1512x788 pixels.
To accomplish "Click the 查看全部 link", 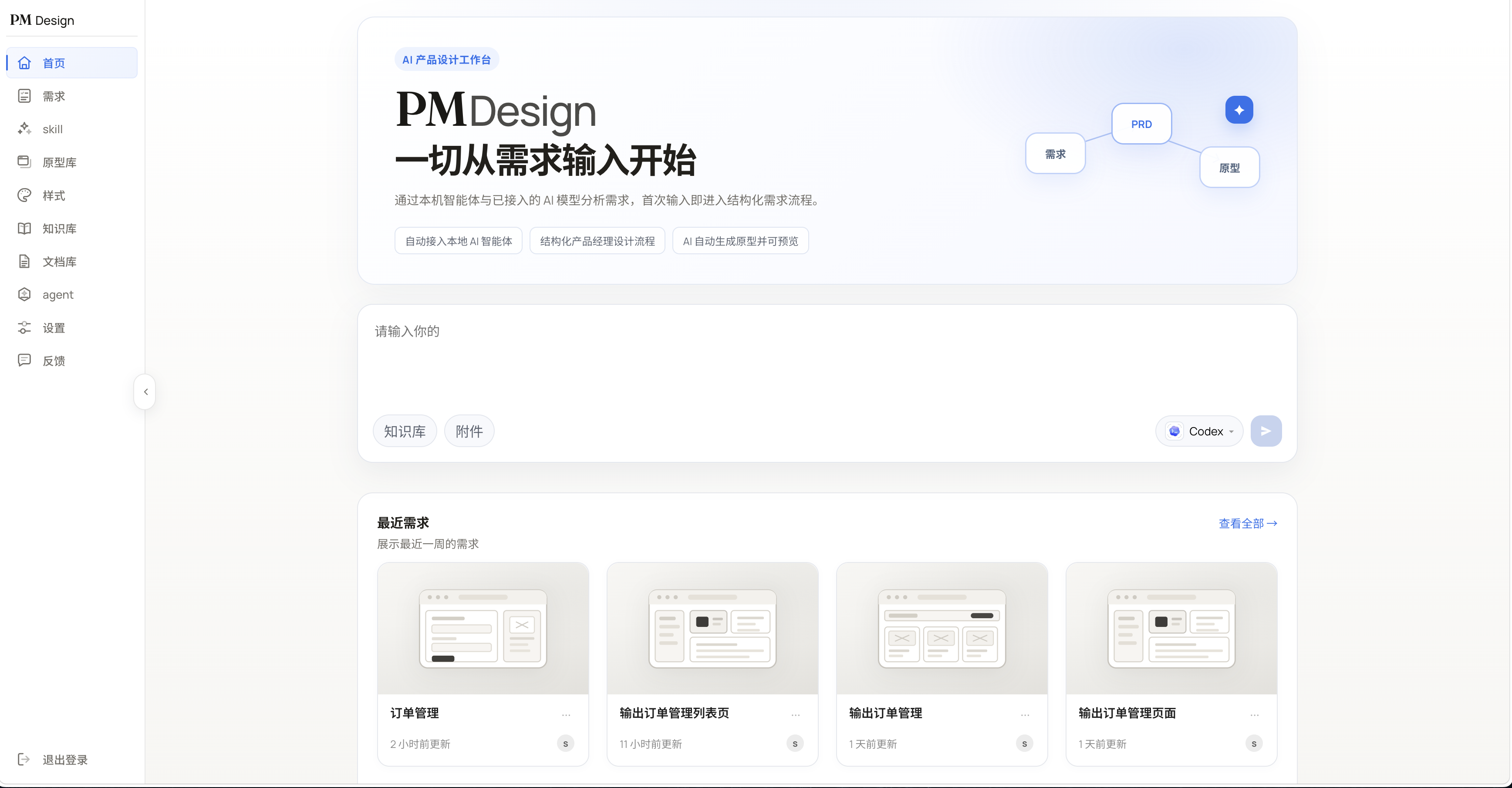I will pos(1248,523).
